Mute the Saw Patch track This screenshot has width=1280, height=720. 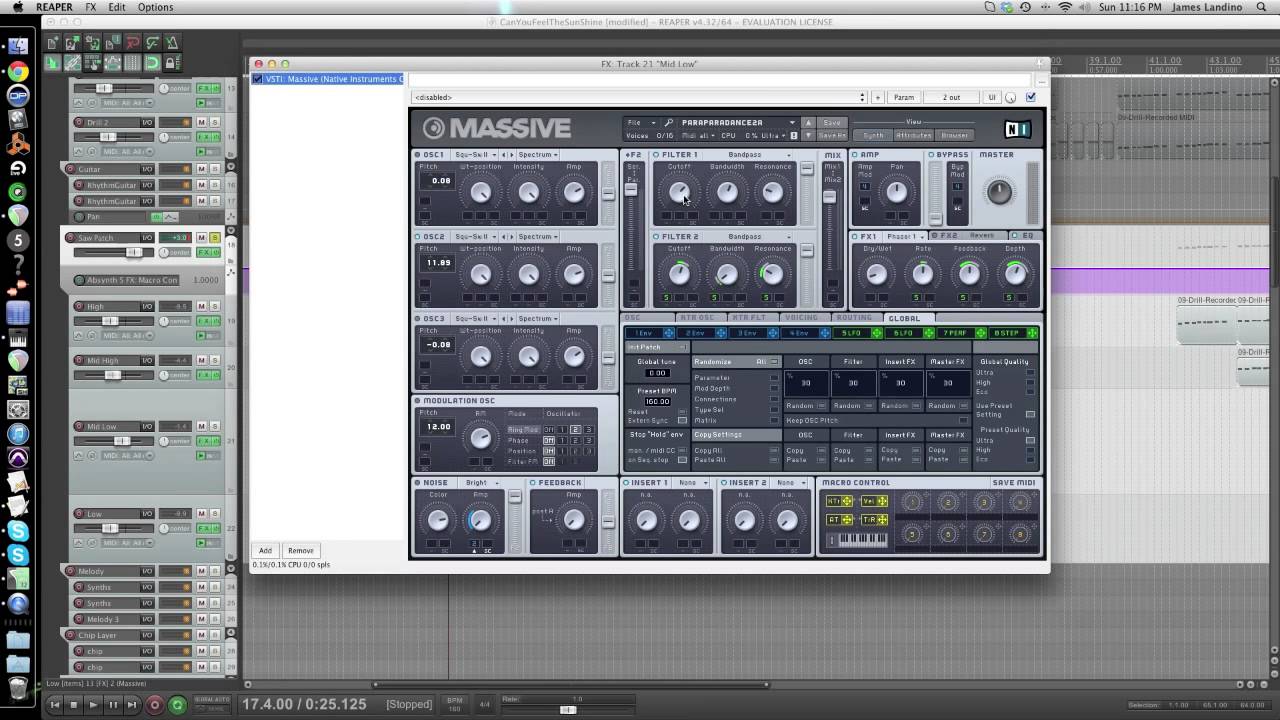coord(201,237)
